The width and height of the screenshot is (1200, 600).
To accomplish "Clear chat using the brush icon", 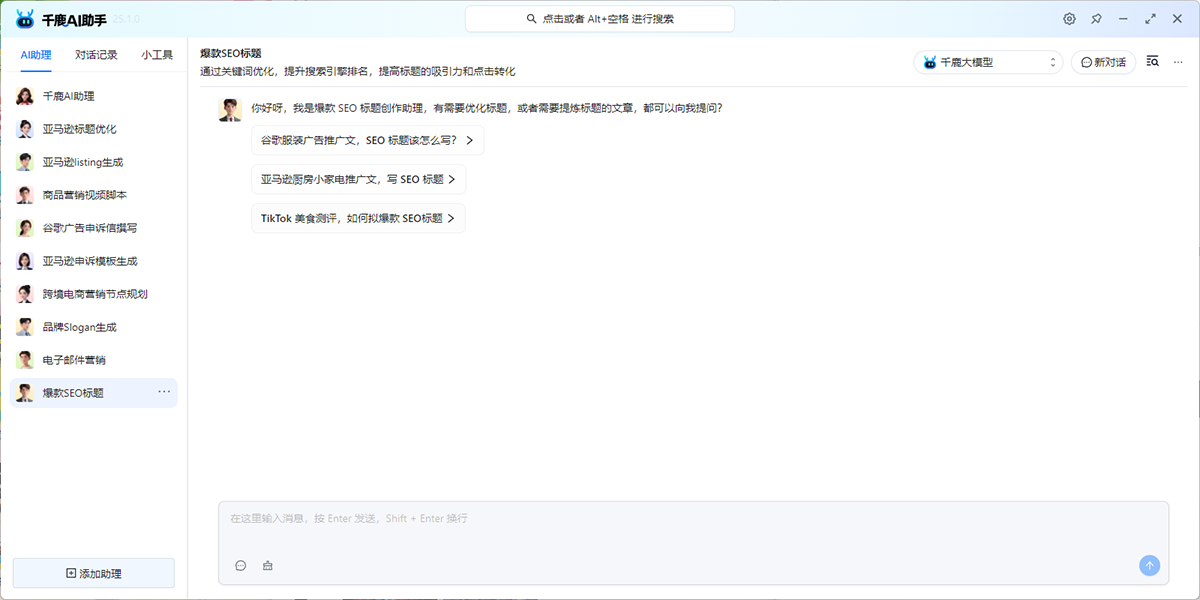I will 267,565.
